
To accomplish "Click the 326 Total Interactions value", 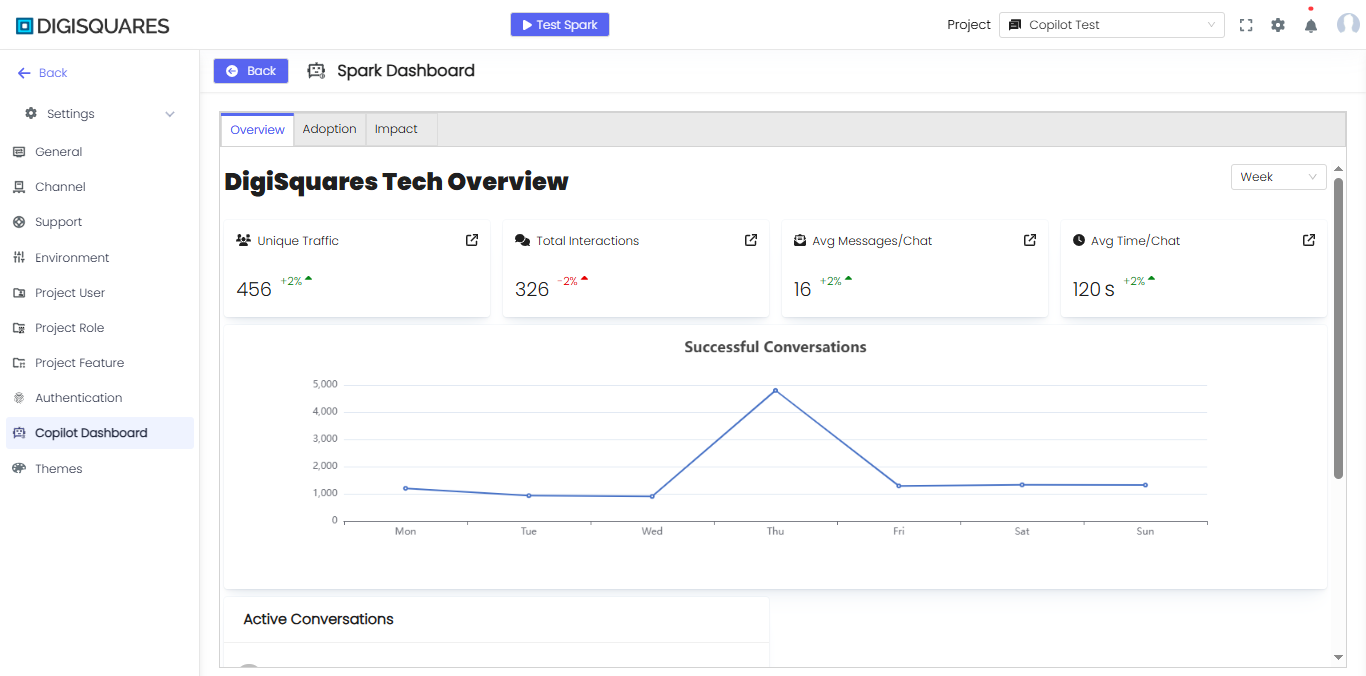I will click(x=532, y=289).
